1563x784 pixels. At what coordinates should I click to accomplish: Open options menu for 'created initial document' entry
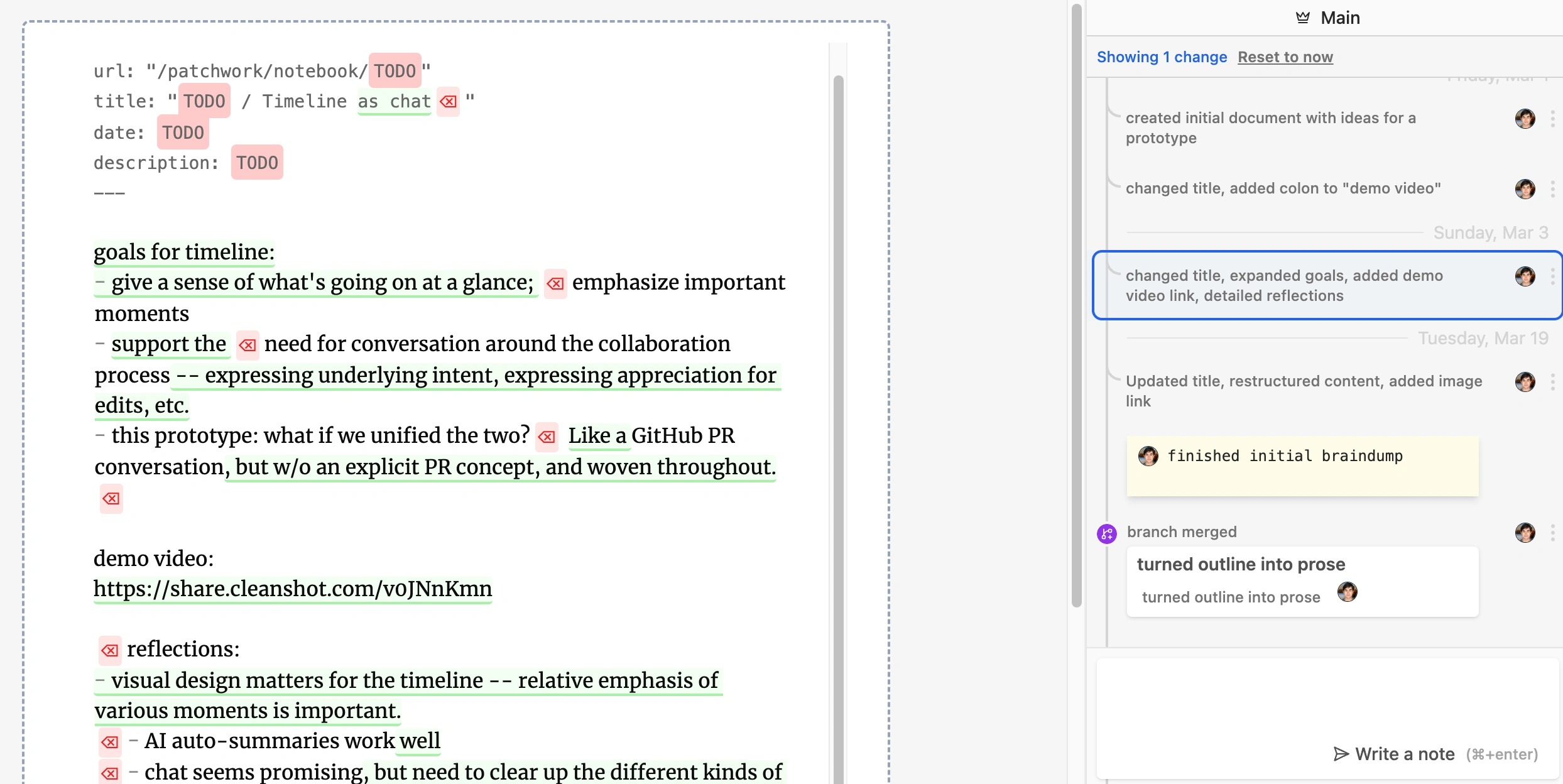1552,119
